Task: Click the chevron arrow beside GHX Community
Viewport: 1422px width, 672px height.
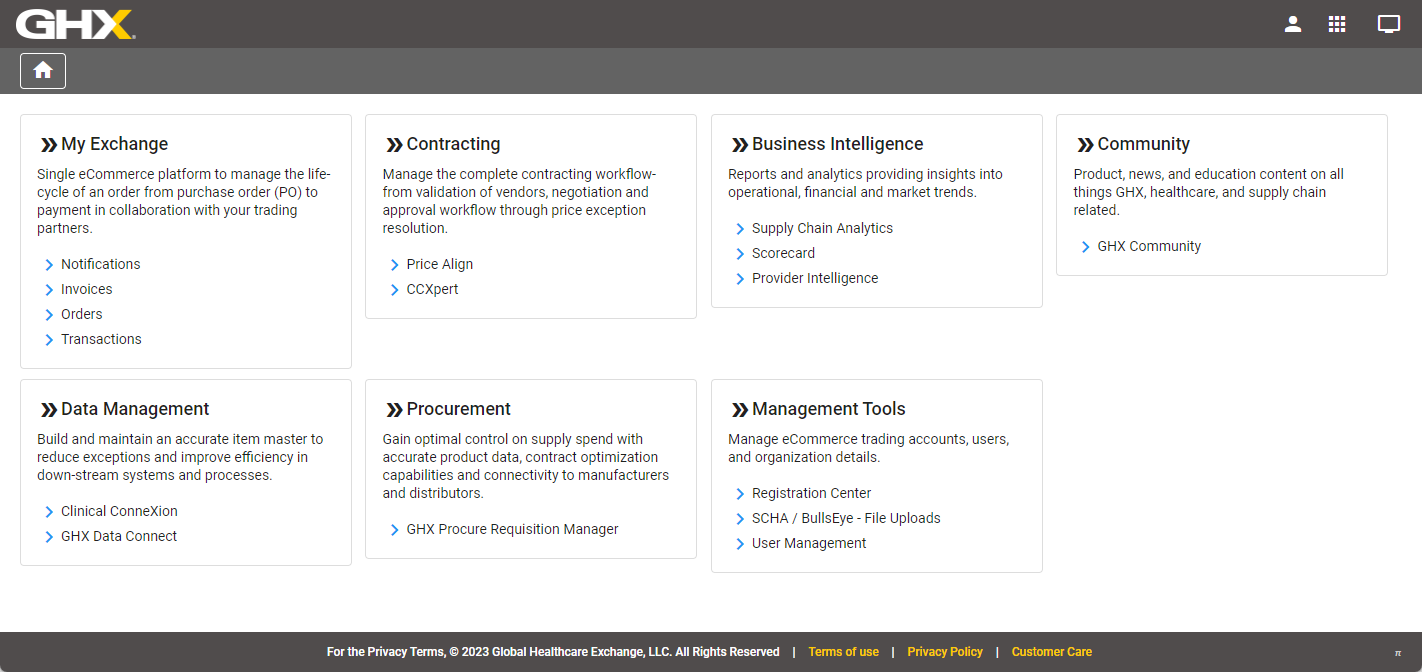Action: pos(1086,247)
